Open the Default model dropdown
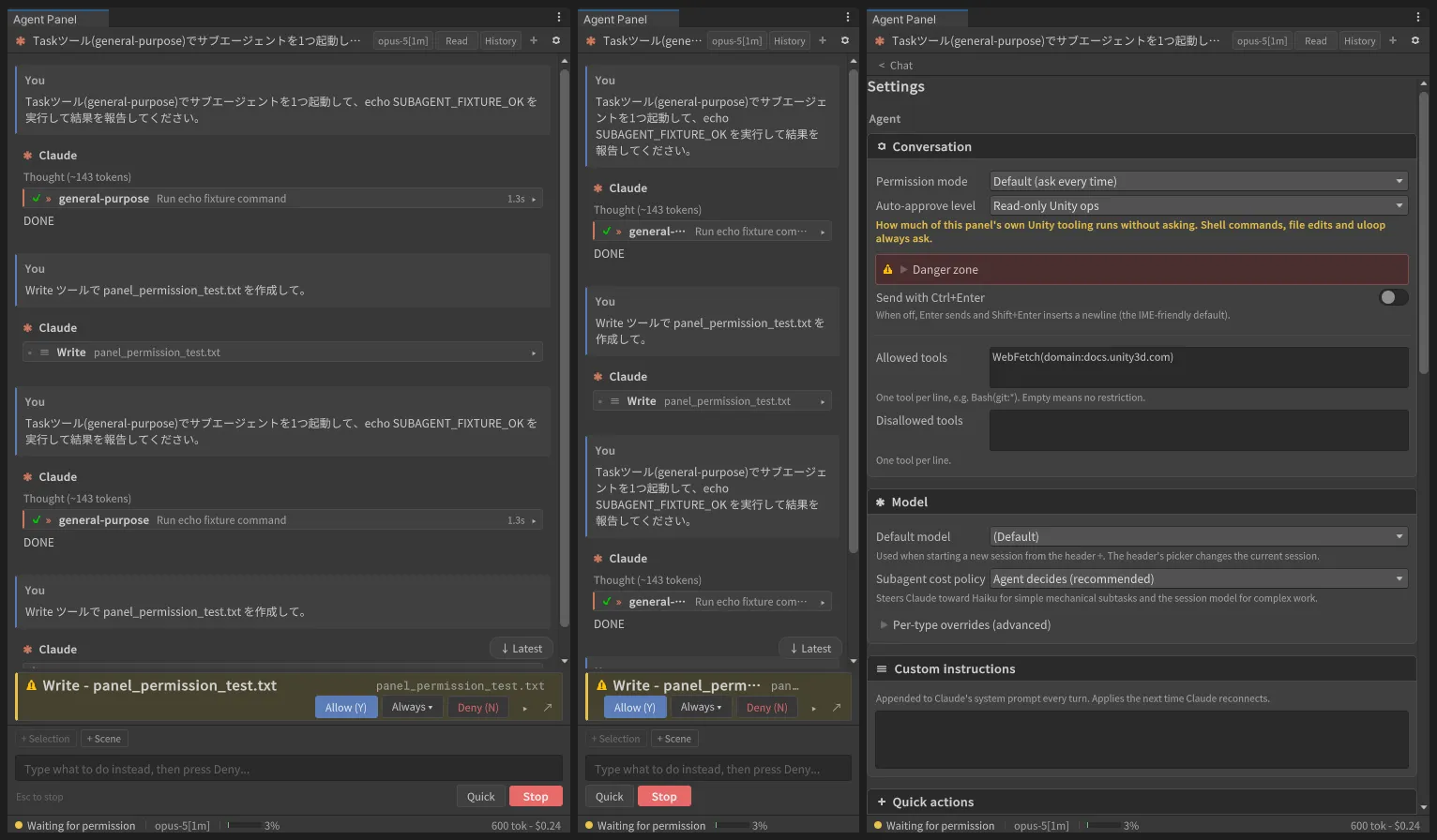1437x840 pixels. coord(1200,536)
